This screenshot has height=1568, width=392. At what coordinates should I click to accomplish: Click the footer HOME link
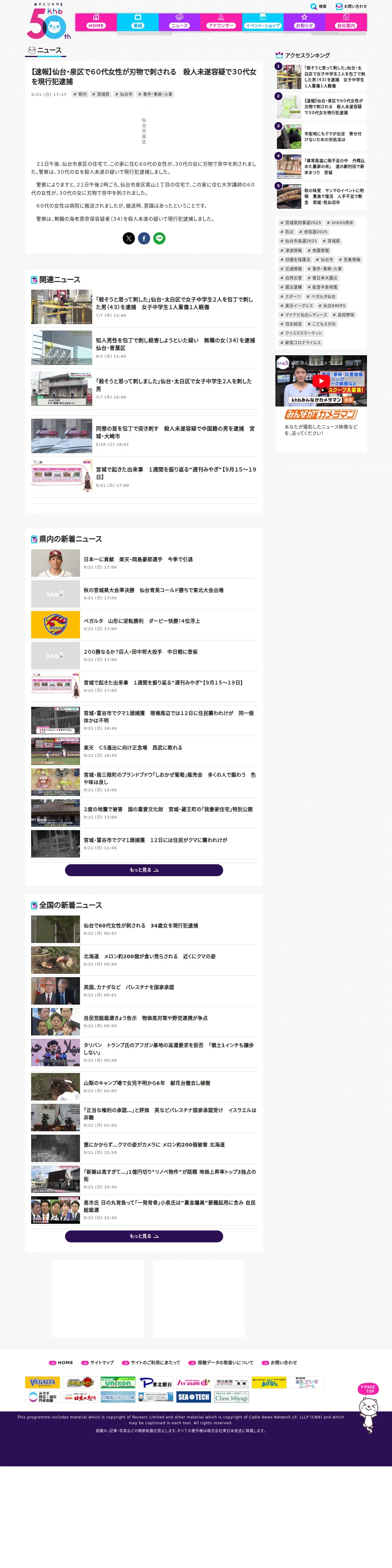coord(61,1362)
